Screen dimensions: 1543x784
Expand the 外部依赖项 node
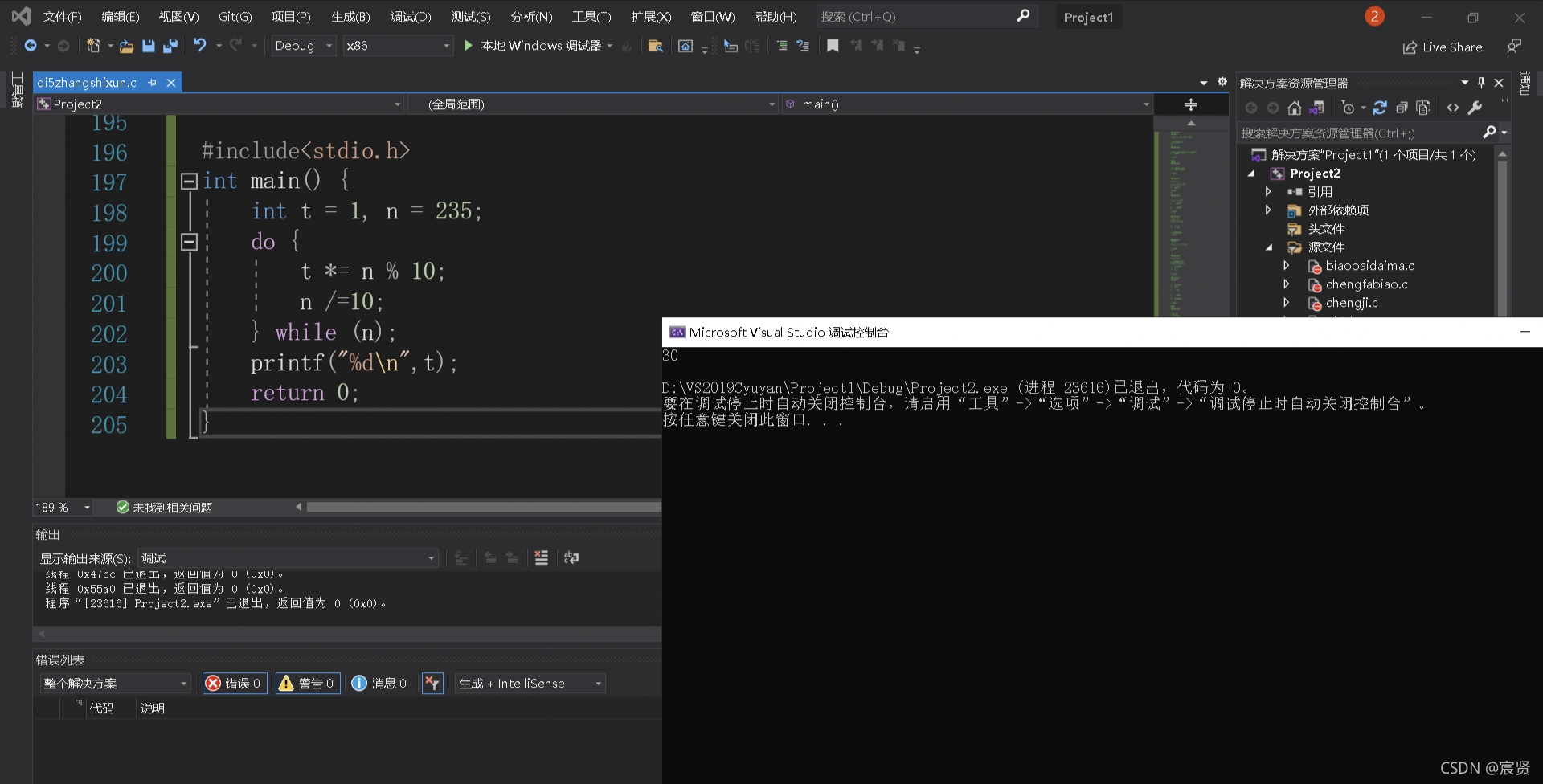[1268, 210]
